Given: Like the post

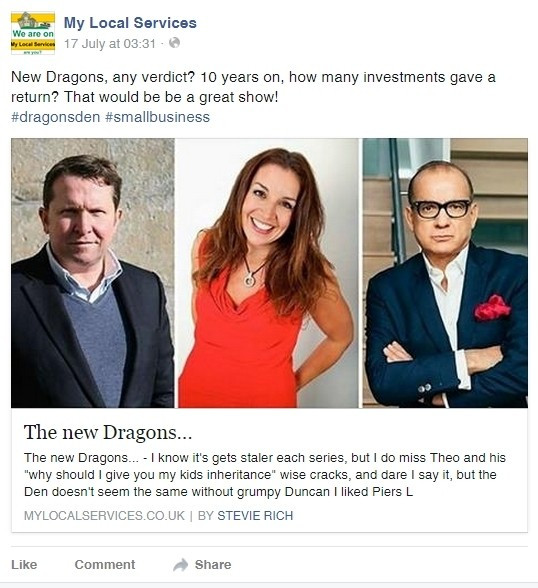Looking at the screenshot, I should click(24, 565).
